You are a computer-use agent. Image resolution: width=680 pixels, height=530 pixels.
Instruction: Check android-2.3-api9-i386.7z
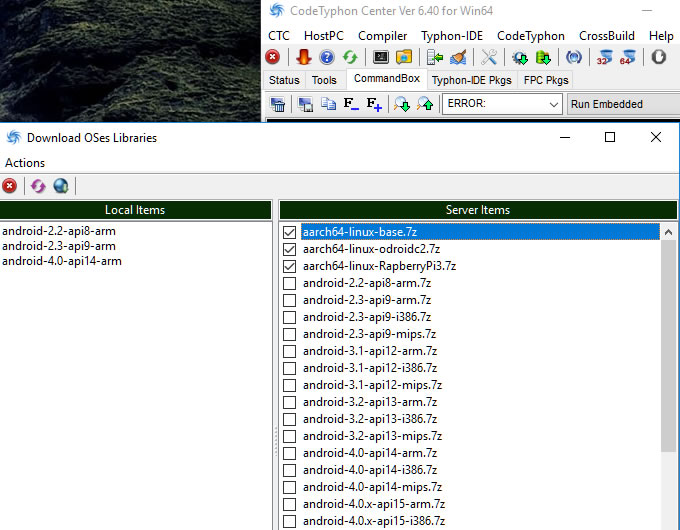coord(289,317)
